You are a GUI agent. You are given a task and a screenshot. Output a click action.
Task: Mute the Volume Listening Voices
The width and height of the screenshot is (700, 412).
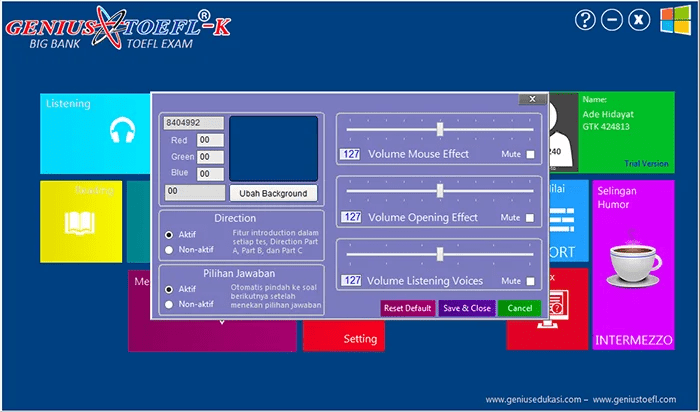point(530,281)
